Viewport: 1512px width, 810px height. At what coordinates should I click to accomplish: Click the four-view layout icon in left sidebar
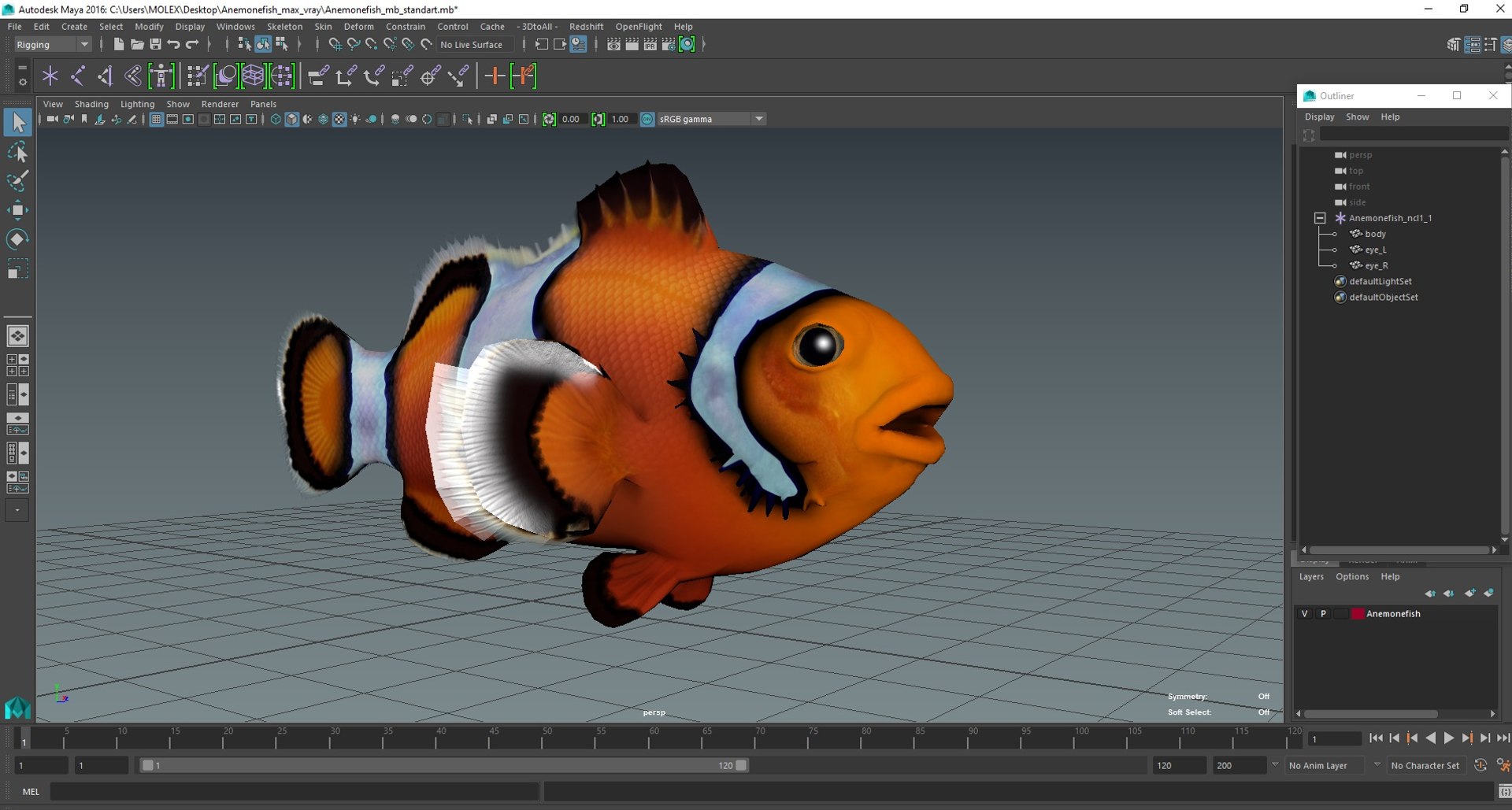pyautogui.click(x=17, y=365)
